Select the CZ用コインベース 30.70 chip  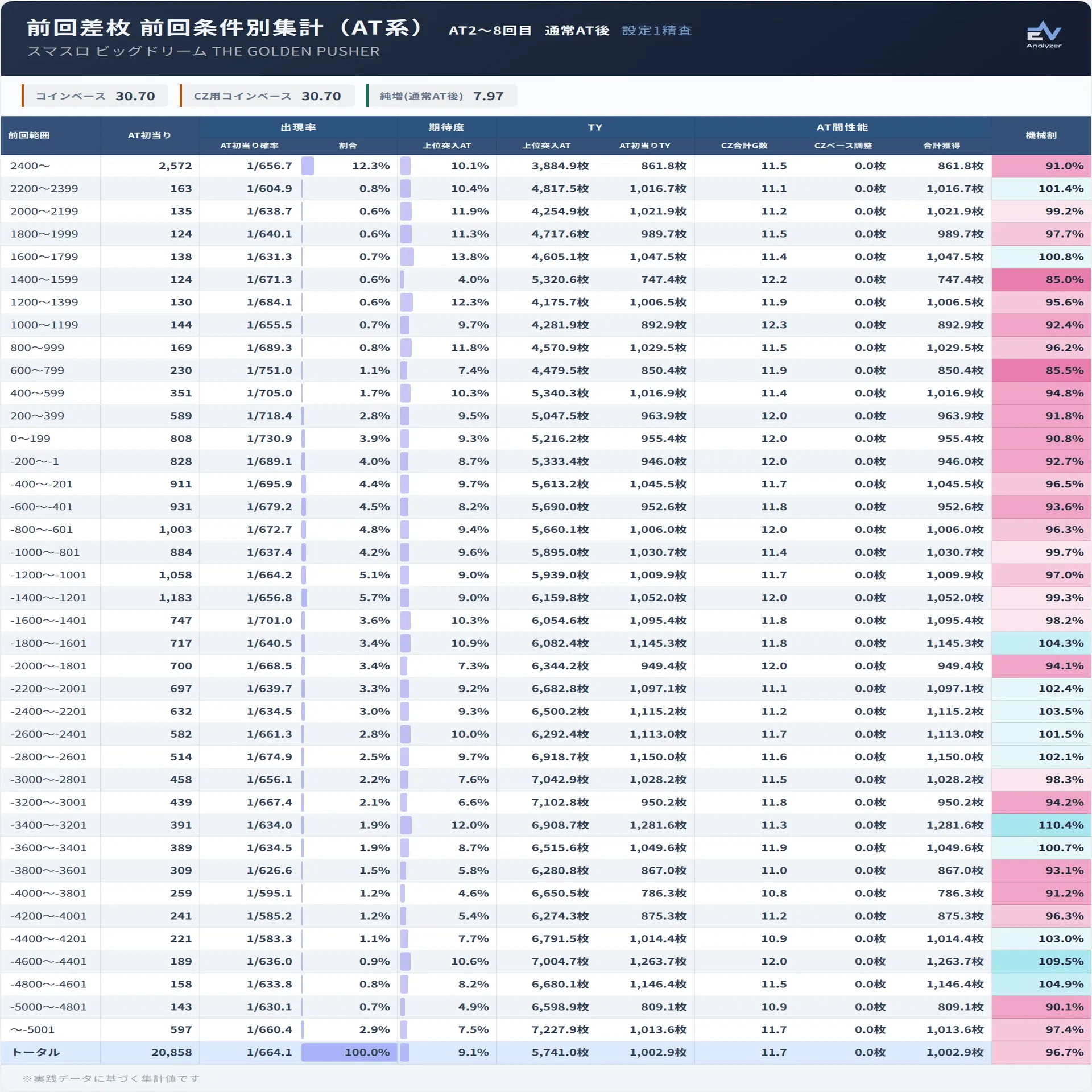pos(267,96)
